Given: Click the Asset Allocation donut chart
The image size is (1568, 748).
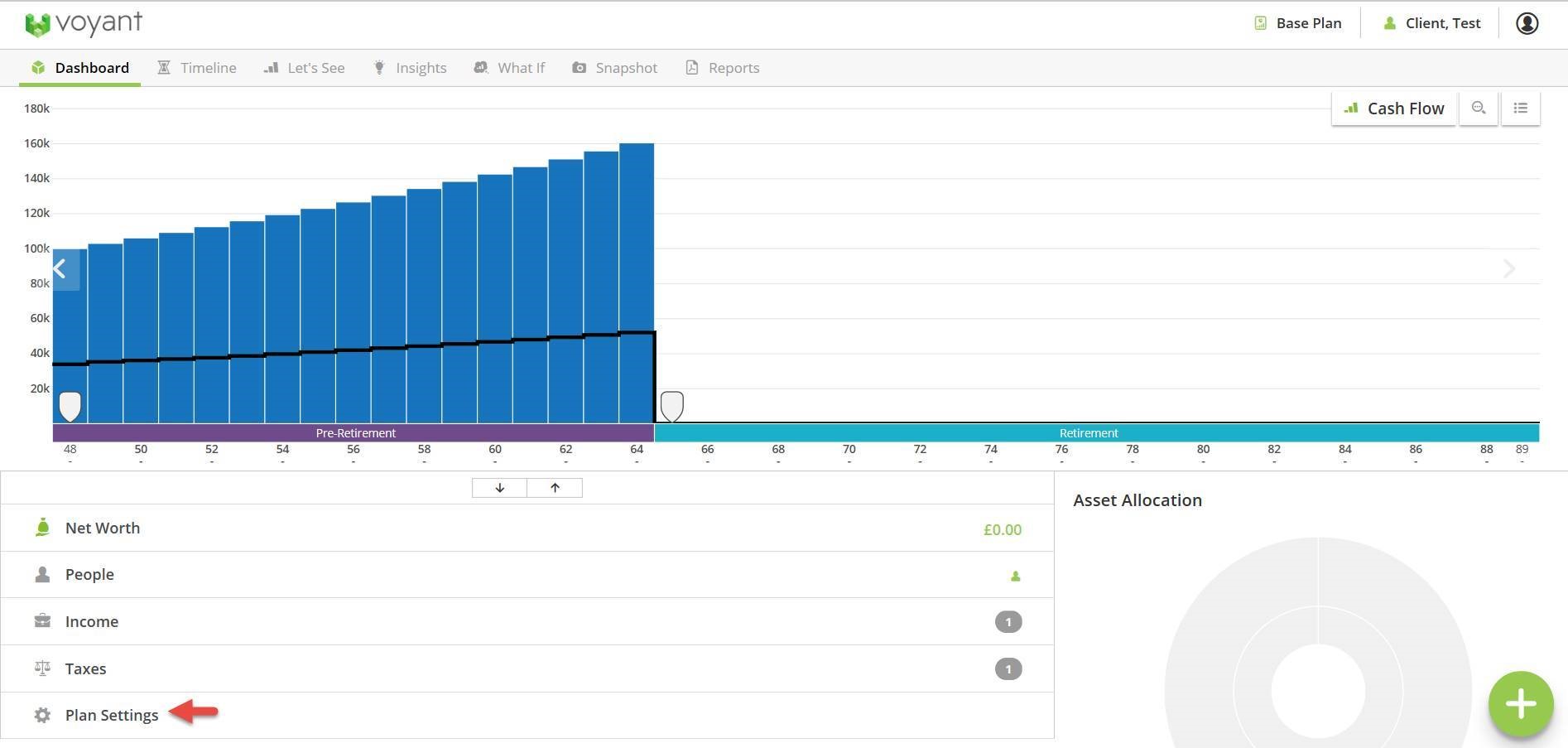Looking at the screenshot, I should pos(1318,643).
